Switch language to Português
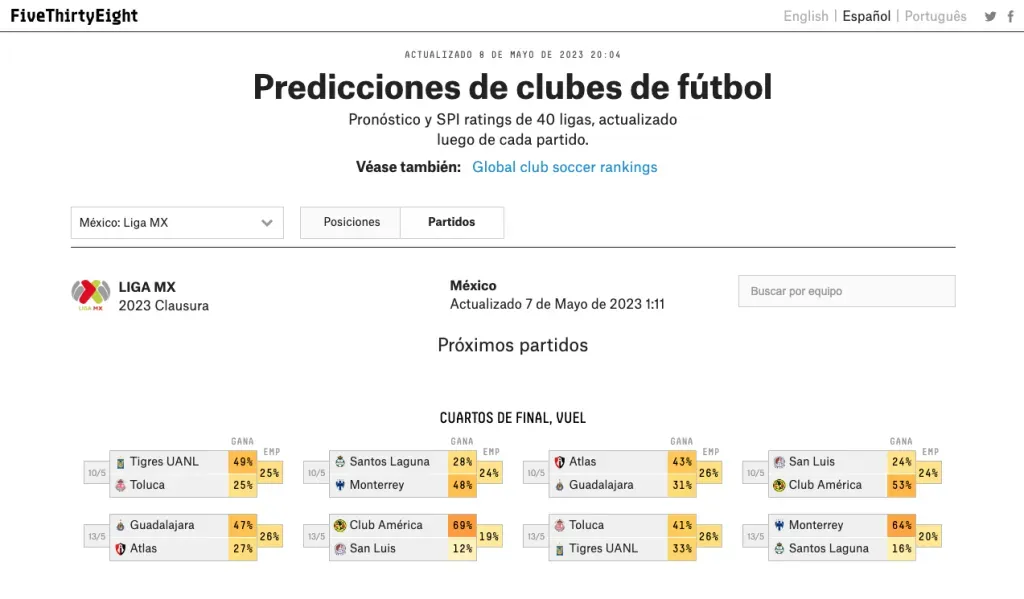Image resolution: width=1024 pixels, height=599 pixels. (x=936, y=16)
